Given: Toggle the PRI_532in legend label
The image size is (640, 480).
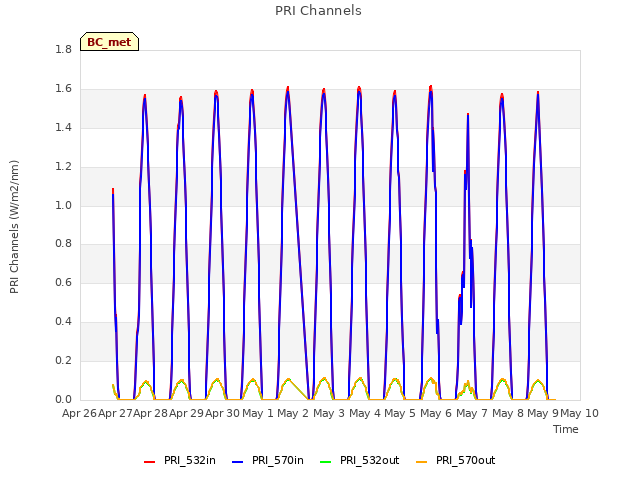Looking at the screenshot, I should pyautogui.click(x=190, y=460).
